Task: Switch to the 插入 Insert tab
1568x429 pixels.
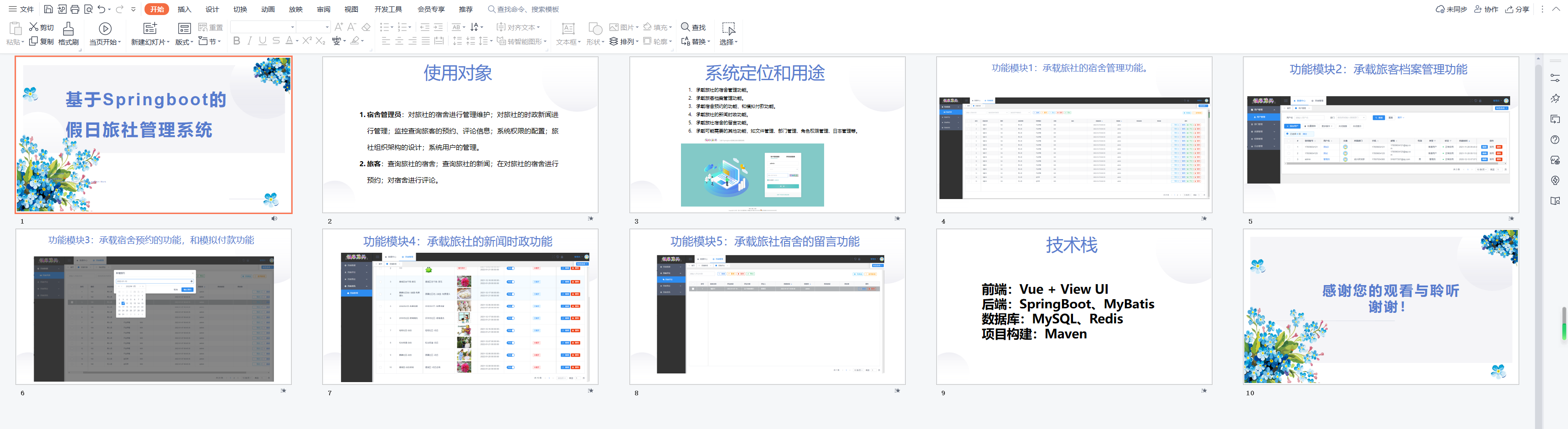Action: point(185,9)
